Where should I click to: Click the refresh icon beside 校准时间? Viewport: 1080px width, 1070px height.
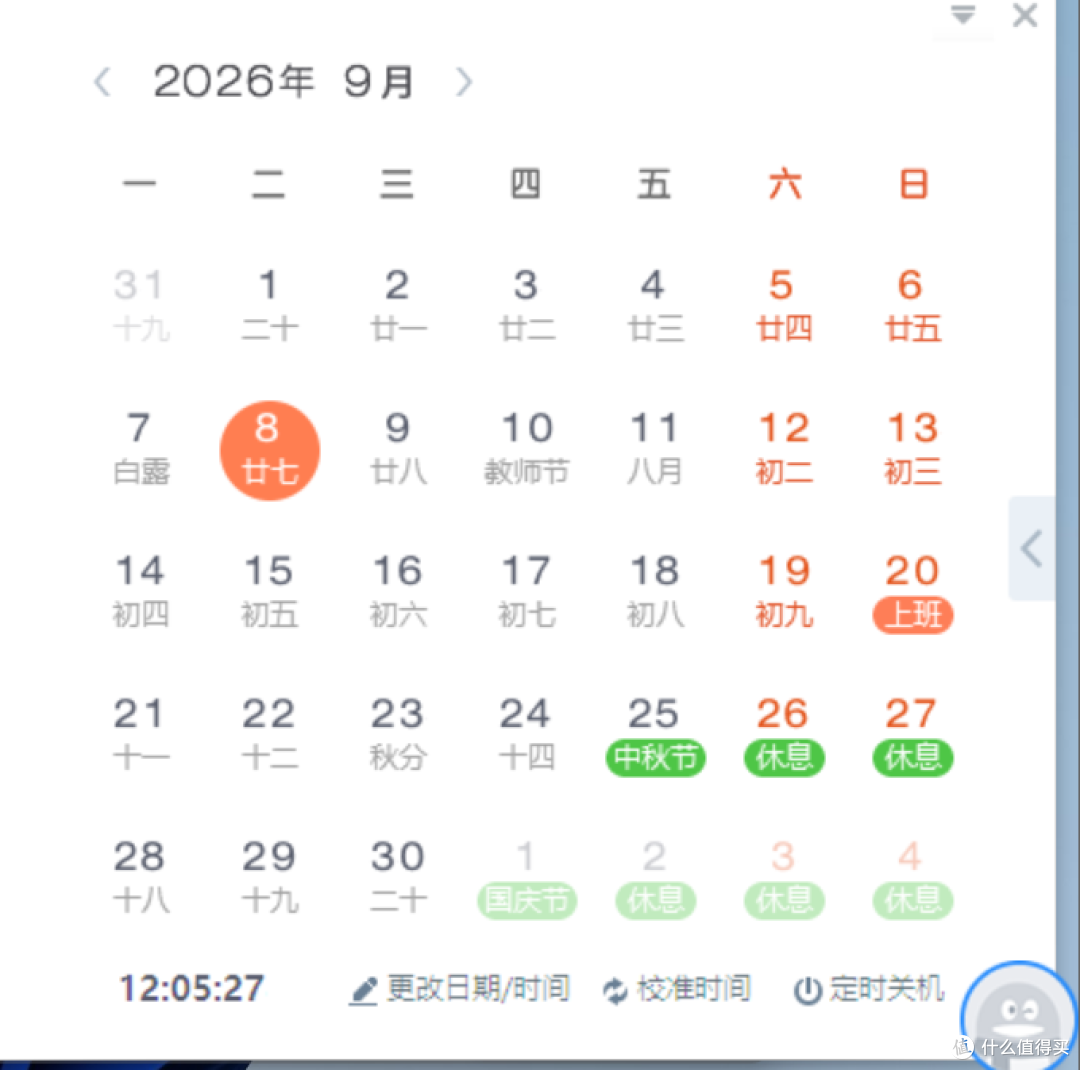(x=615, y=991)
